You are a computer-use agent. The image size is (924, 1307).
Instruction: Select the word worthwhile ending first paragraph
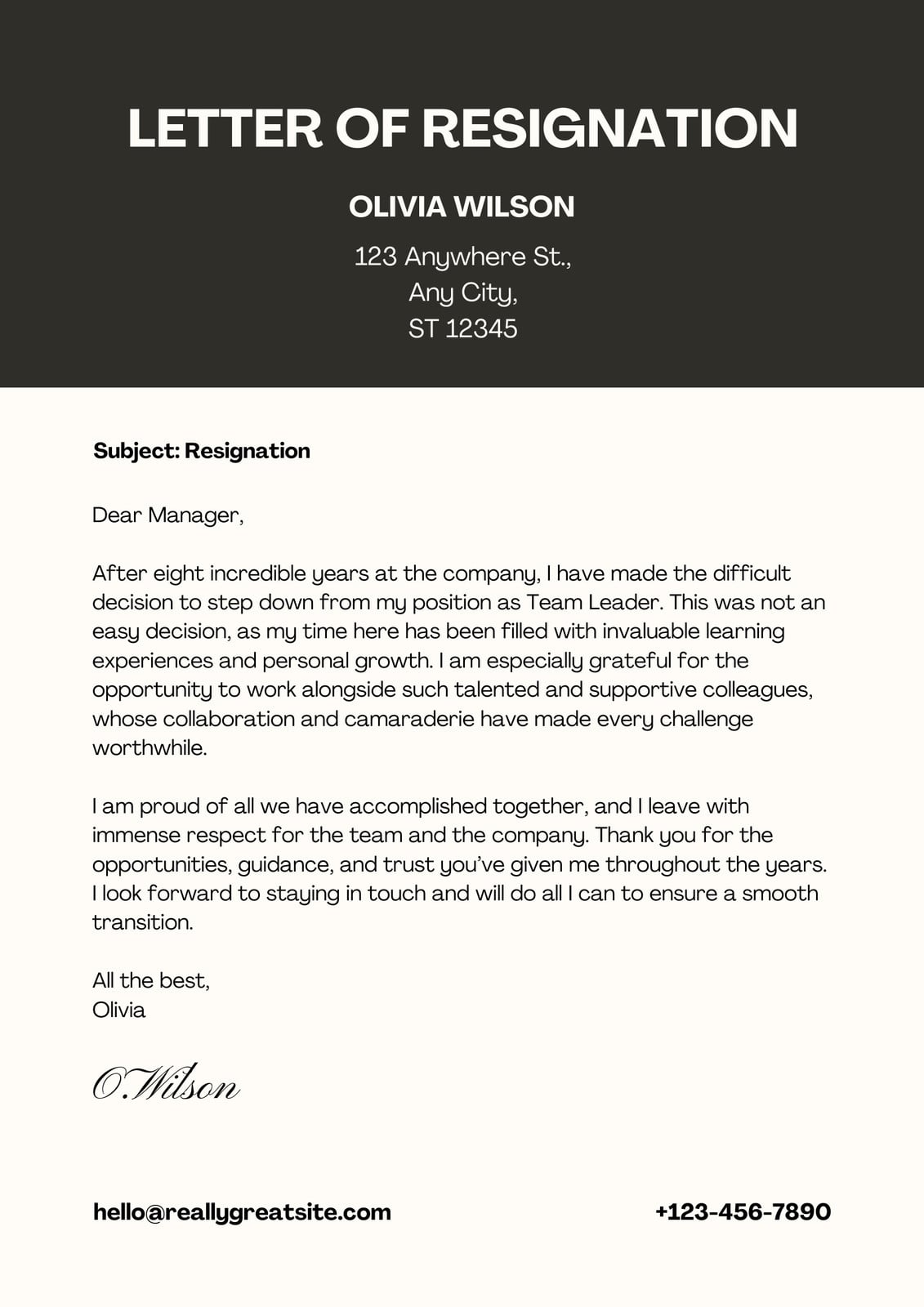pyautogui.click(x=150, y=747)
